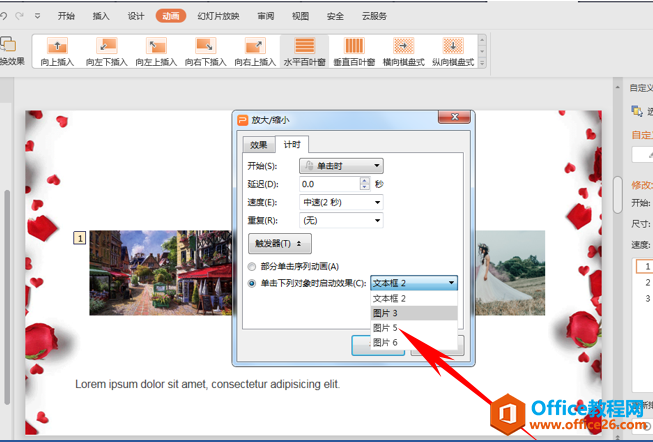The width and height of the screenshot is (653, 442).
Task: Apply the 向右上插入 animation
Action: 255,52
